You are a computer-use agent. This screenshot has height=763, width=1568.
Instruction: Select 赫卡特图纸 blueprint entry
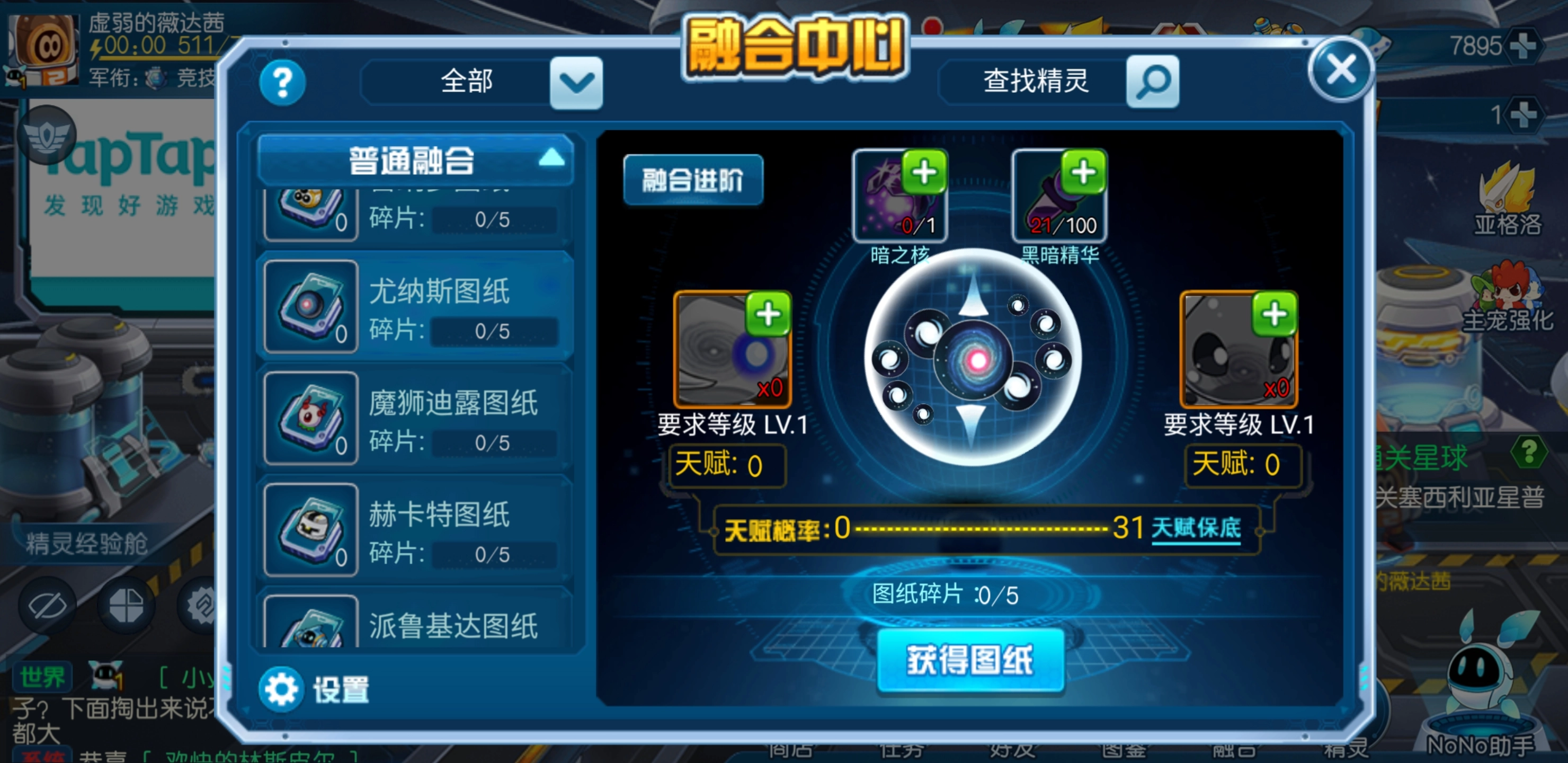click(415, 530)
